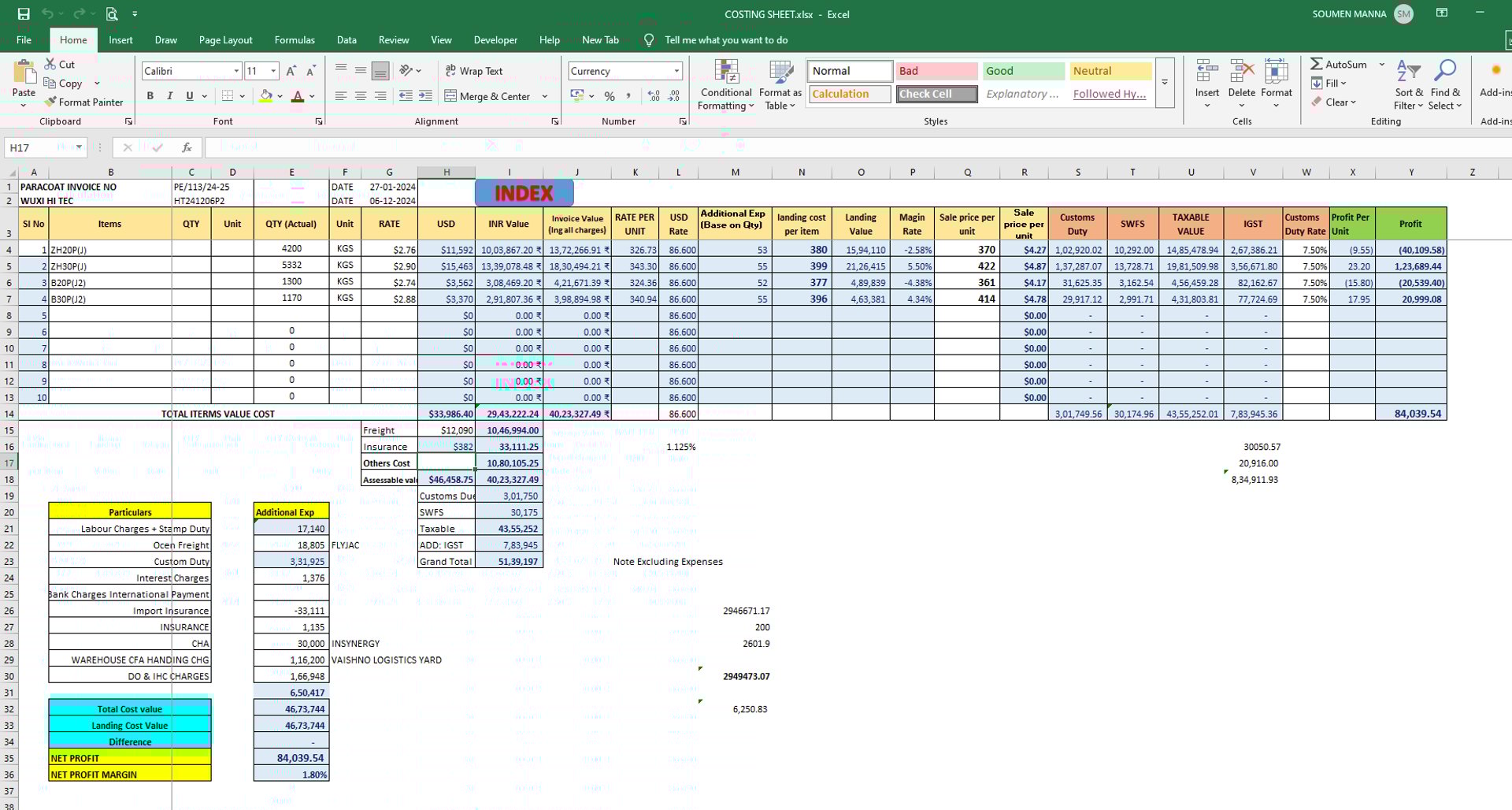Click the Align Left icon
Screen dimensions: 1512x810
click(341, 96)
